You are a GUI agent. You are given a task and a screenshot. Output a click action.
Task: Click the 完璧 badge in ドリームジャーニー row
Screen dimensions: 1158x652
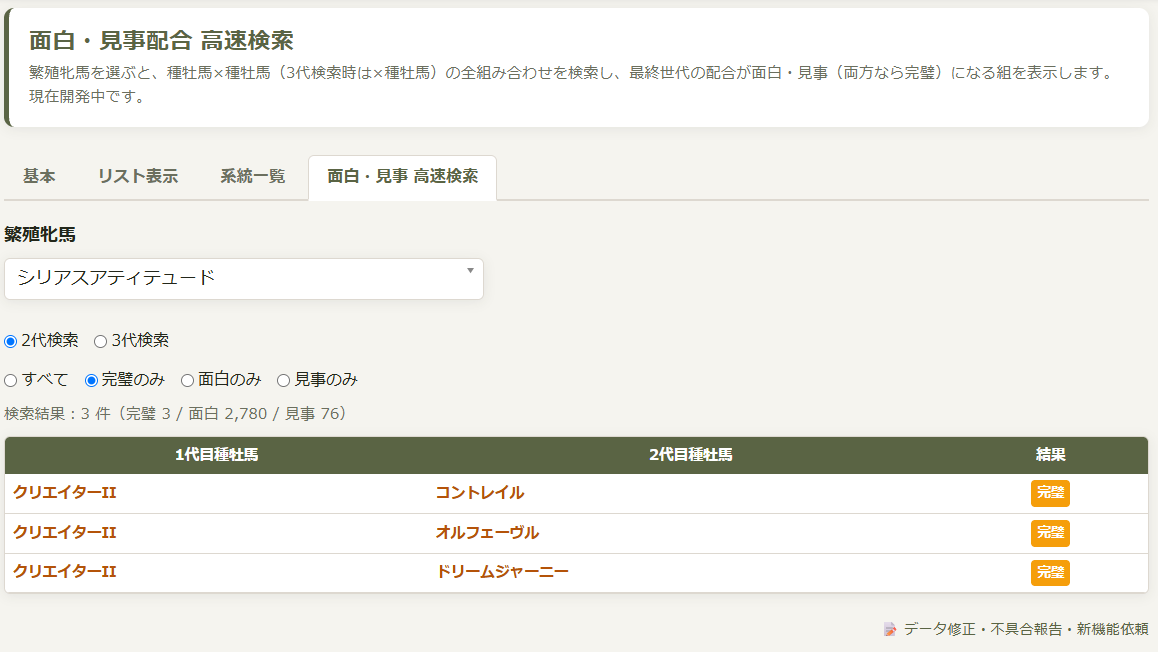pyautogui.click(x=1050, y=572)
